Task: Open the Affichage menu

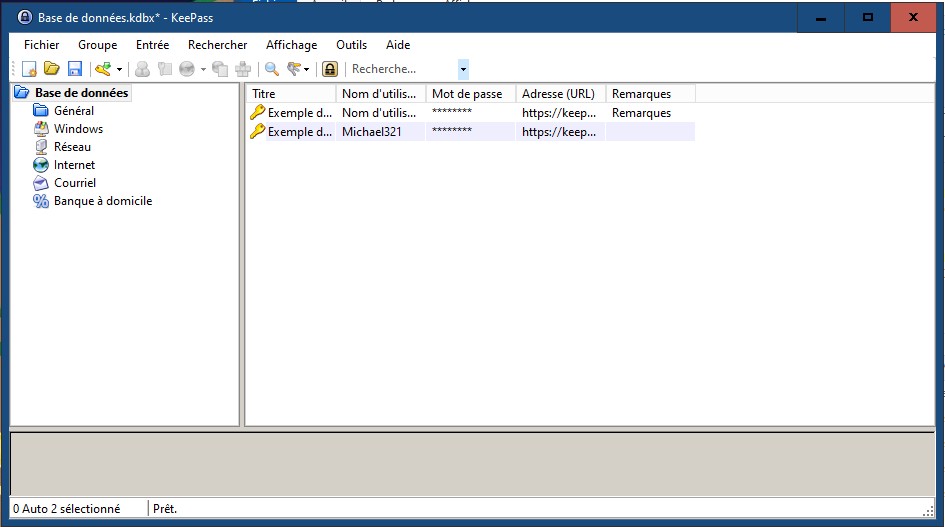Action: pyautogui.click(x=292, y=45)
